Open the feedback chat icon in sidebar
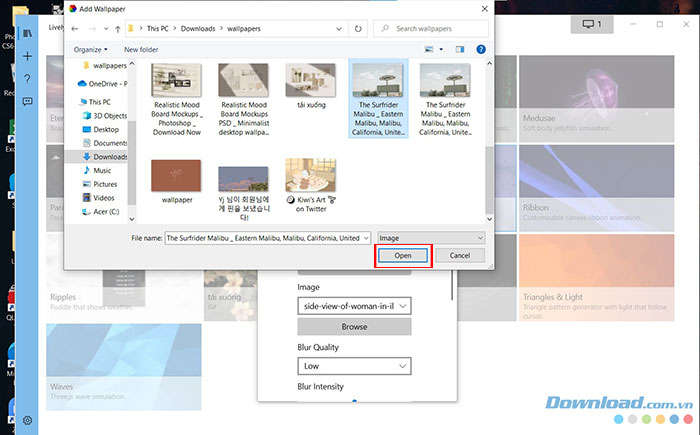 click(27, 101)
